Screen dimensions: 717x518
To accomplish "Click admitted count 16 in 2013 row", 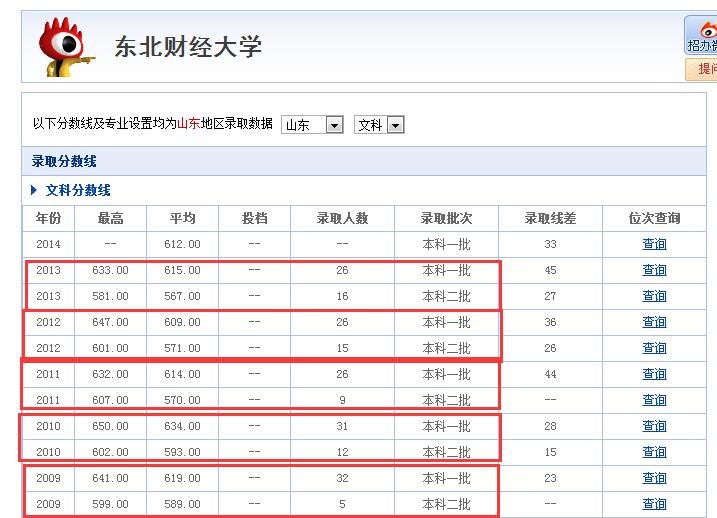I will (342, 296).
